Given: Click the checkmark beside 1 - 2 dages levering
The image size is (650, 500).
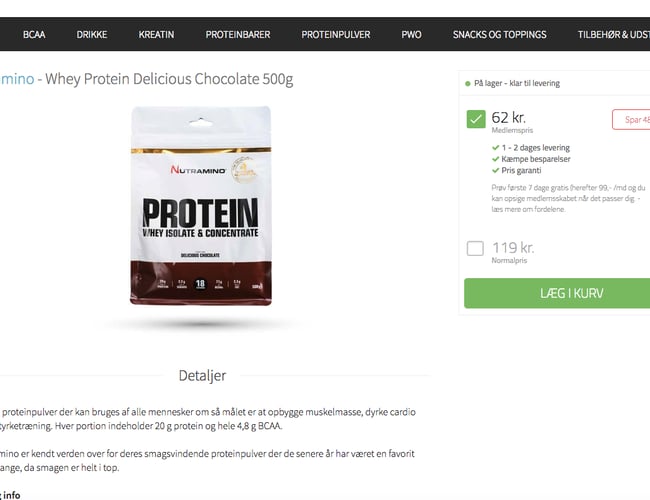Looking at the screenshot, I should pos(495,148).
